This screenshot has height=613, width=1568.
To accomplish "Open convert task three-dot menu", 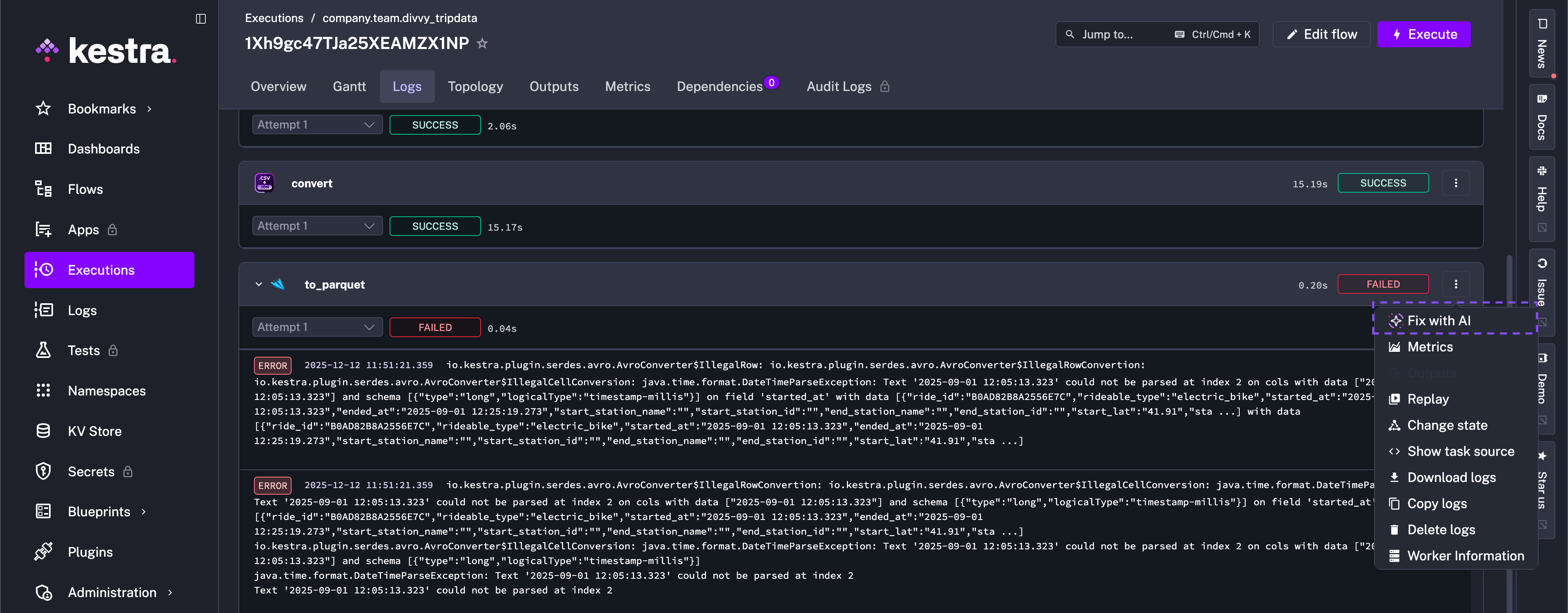I will [1455, 183].
